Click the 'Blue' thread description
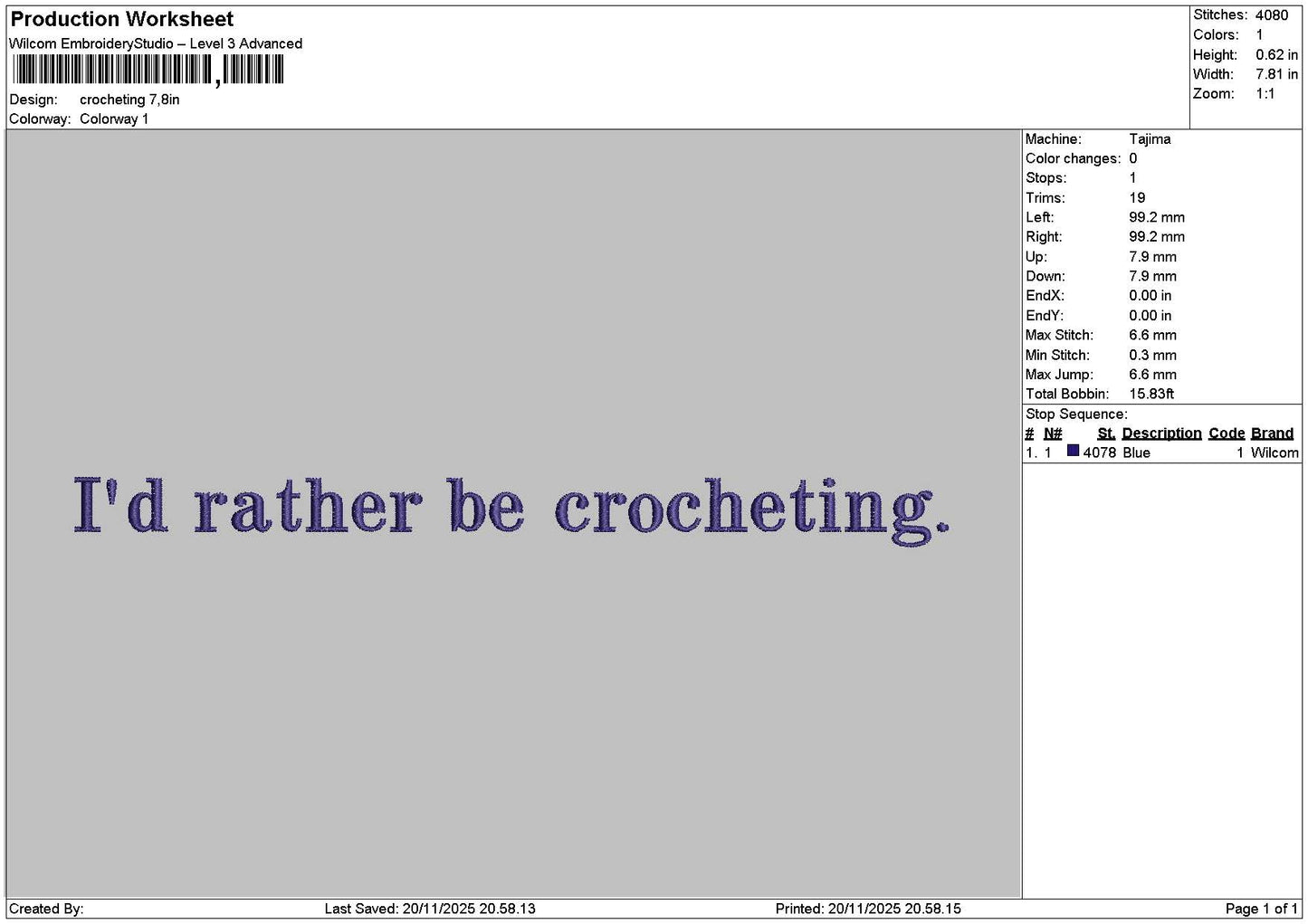This screenshot has height=924, width=1308. point(1136,452)
